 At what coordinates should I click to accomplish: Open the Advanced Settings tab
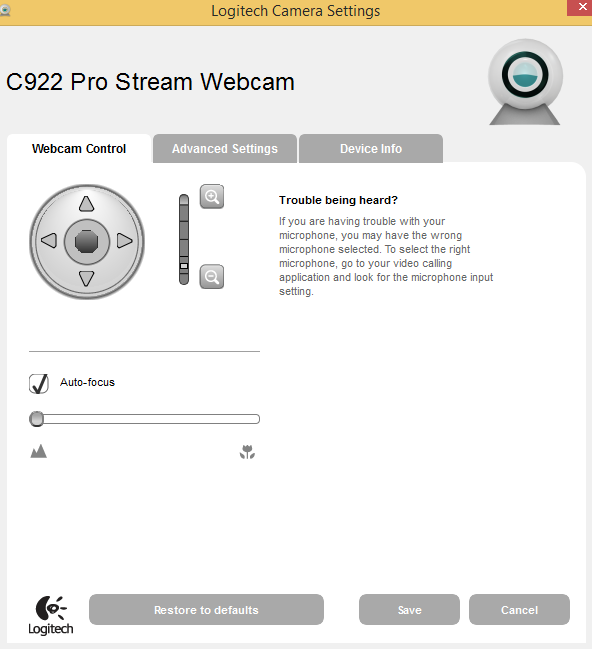(225, 149)
